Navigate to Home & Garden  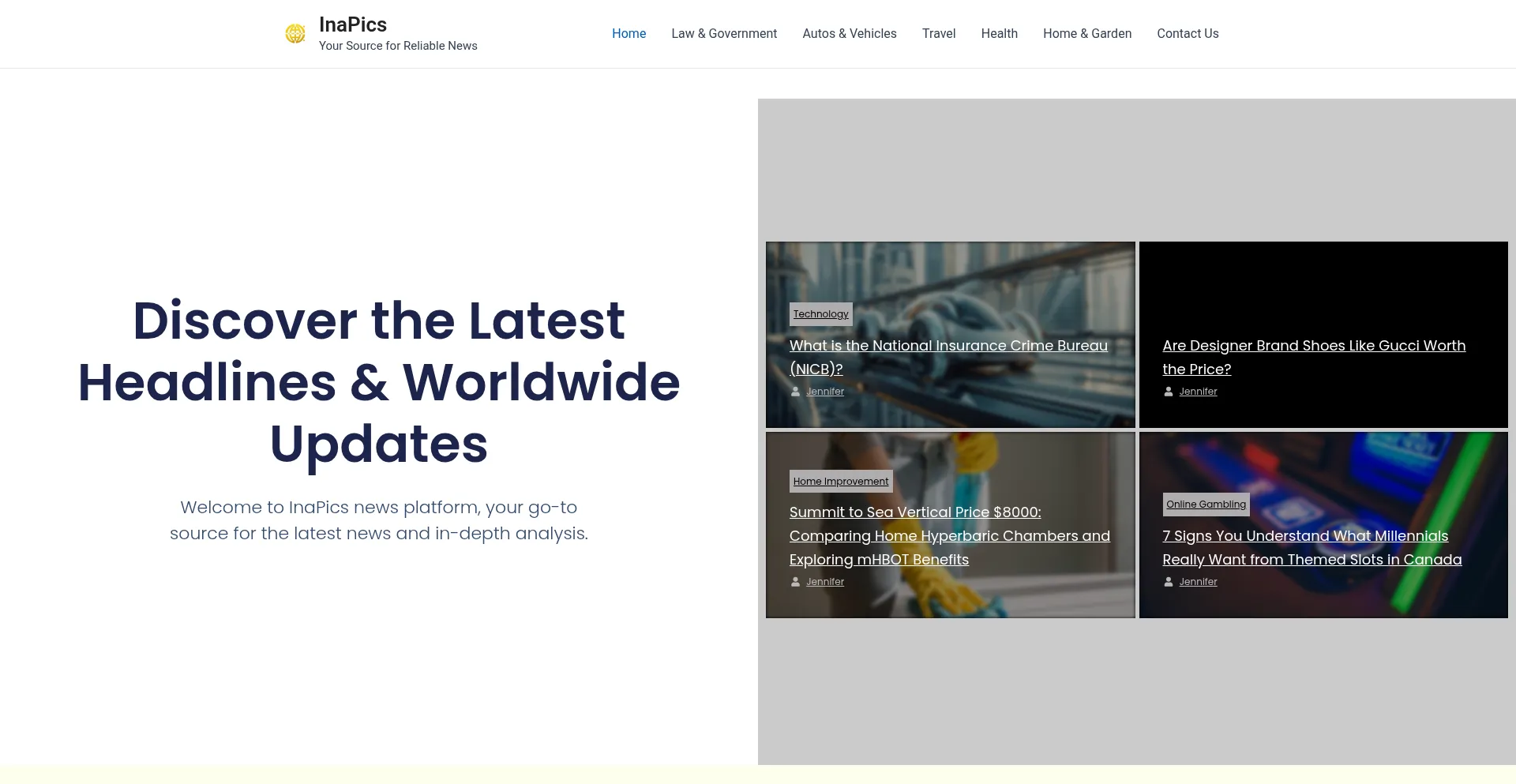click(x=1086, y=34)
